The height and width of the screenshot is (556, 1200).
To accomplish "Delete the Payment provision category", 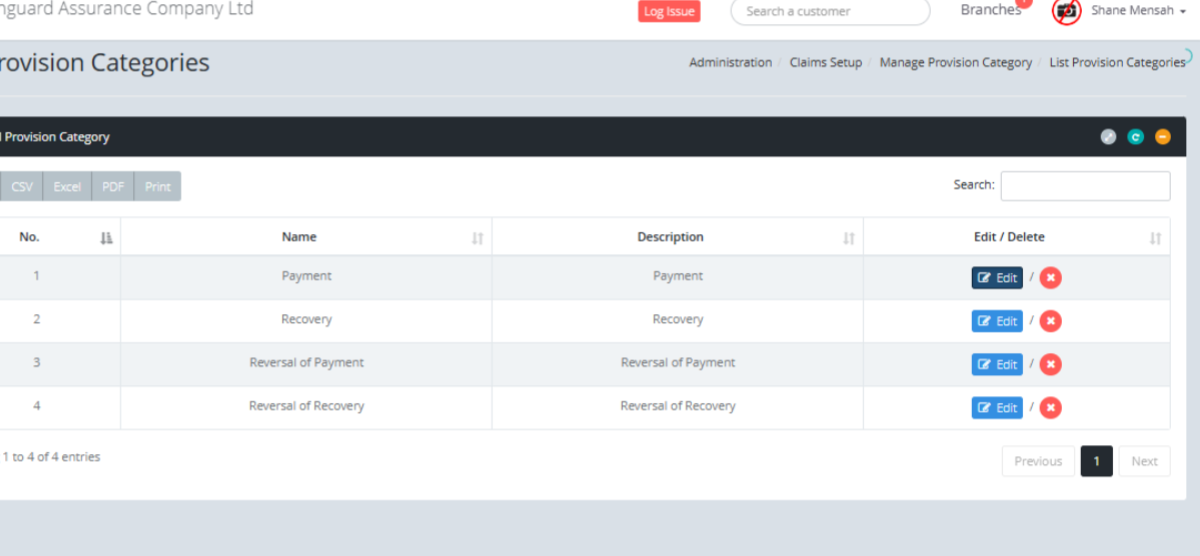I will click(1050, 278).
